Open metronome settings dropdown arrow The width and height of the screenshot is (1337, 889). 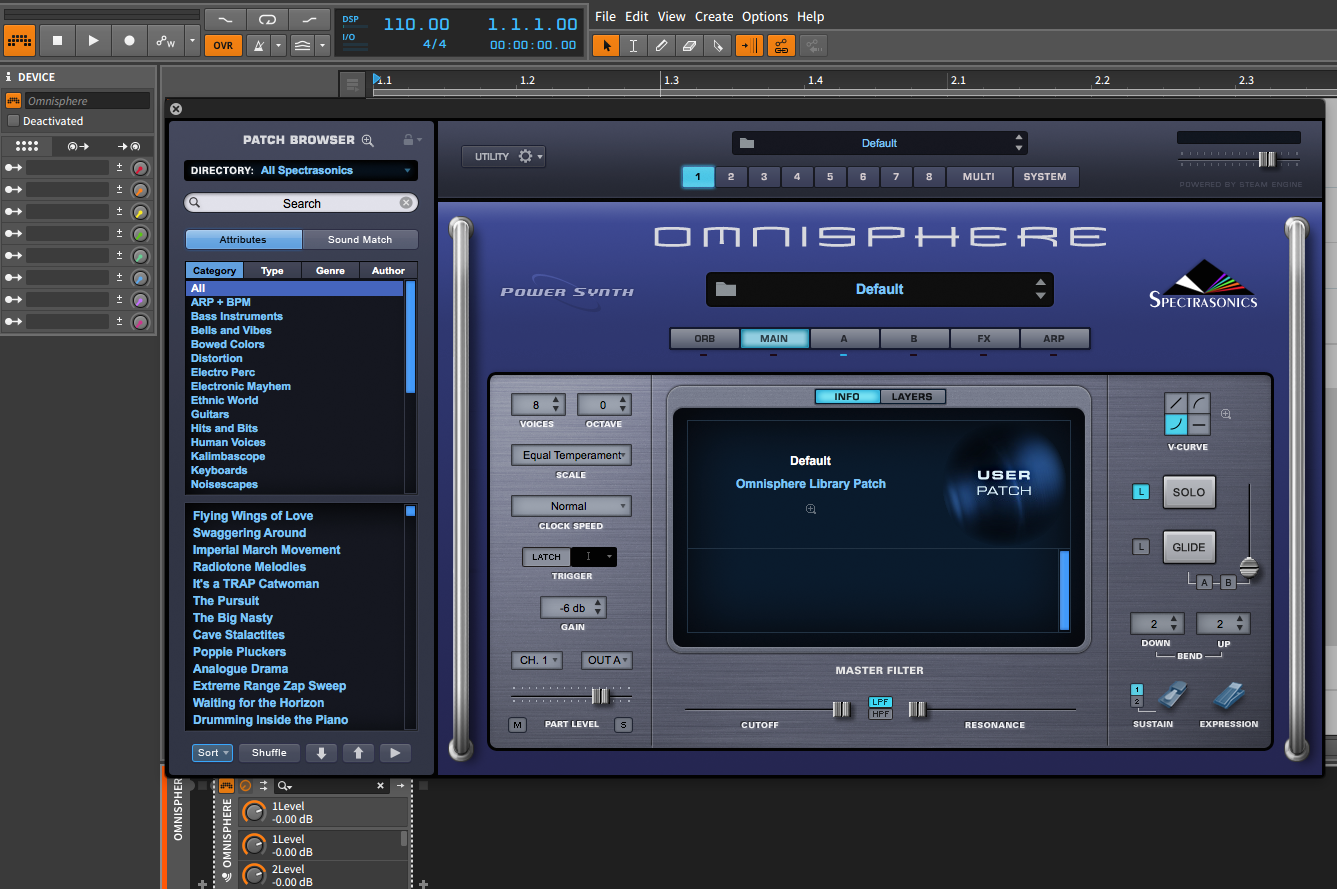278,45
